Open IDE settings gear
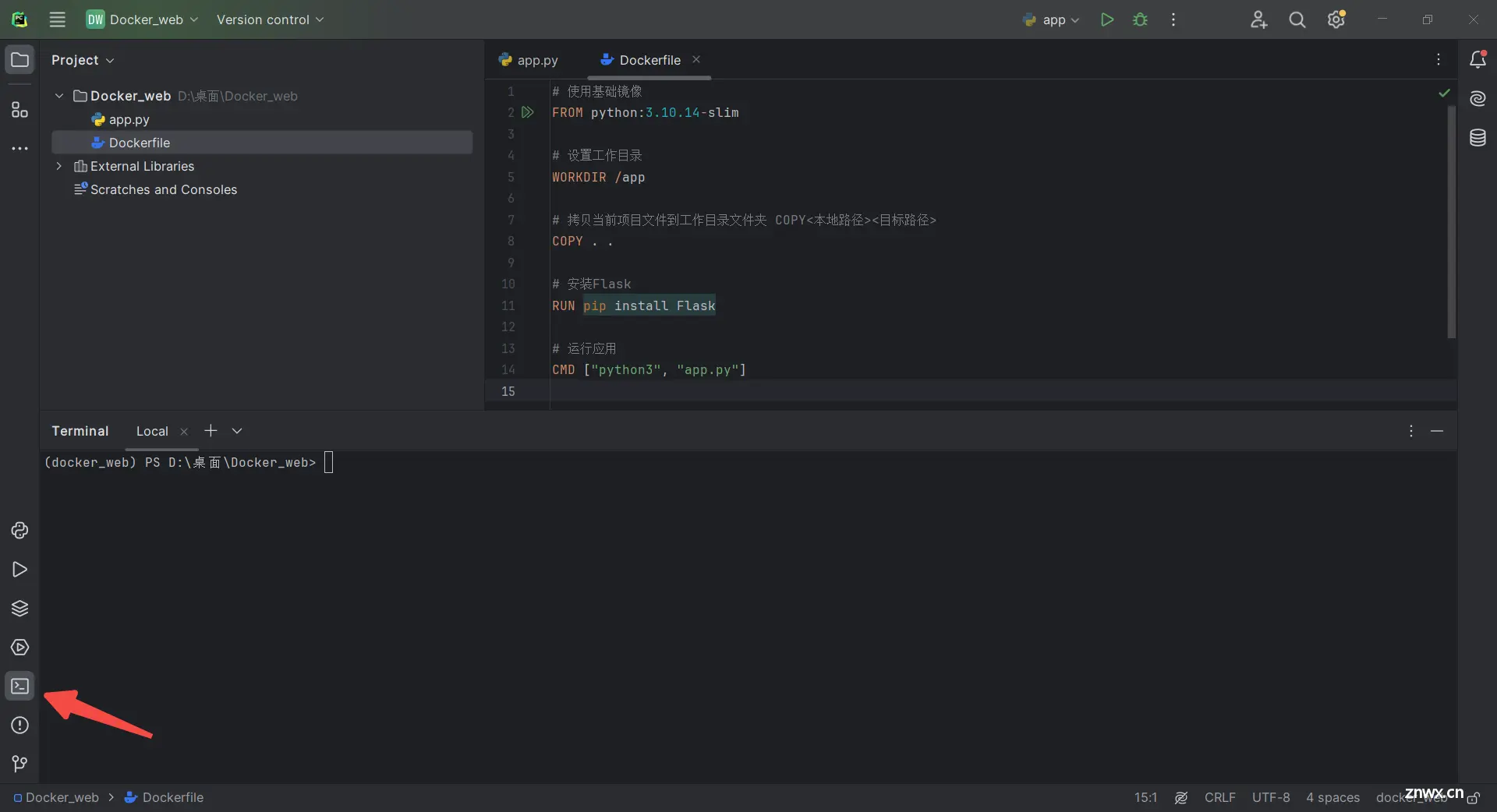Screen dimensions: 1497x812 [x=1336, y=19]
